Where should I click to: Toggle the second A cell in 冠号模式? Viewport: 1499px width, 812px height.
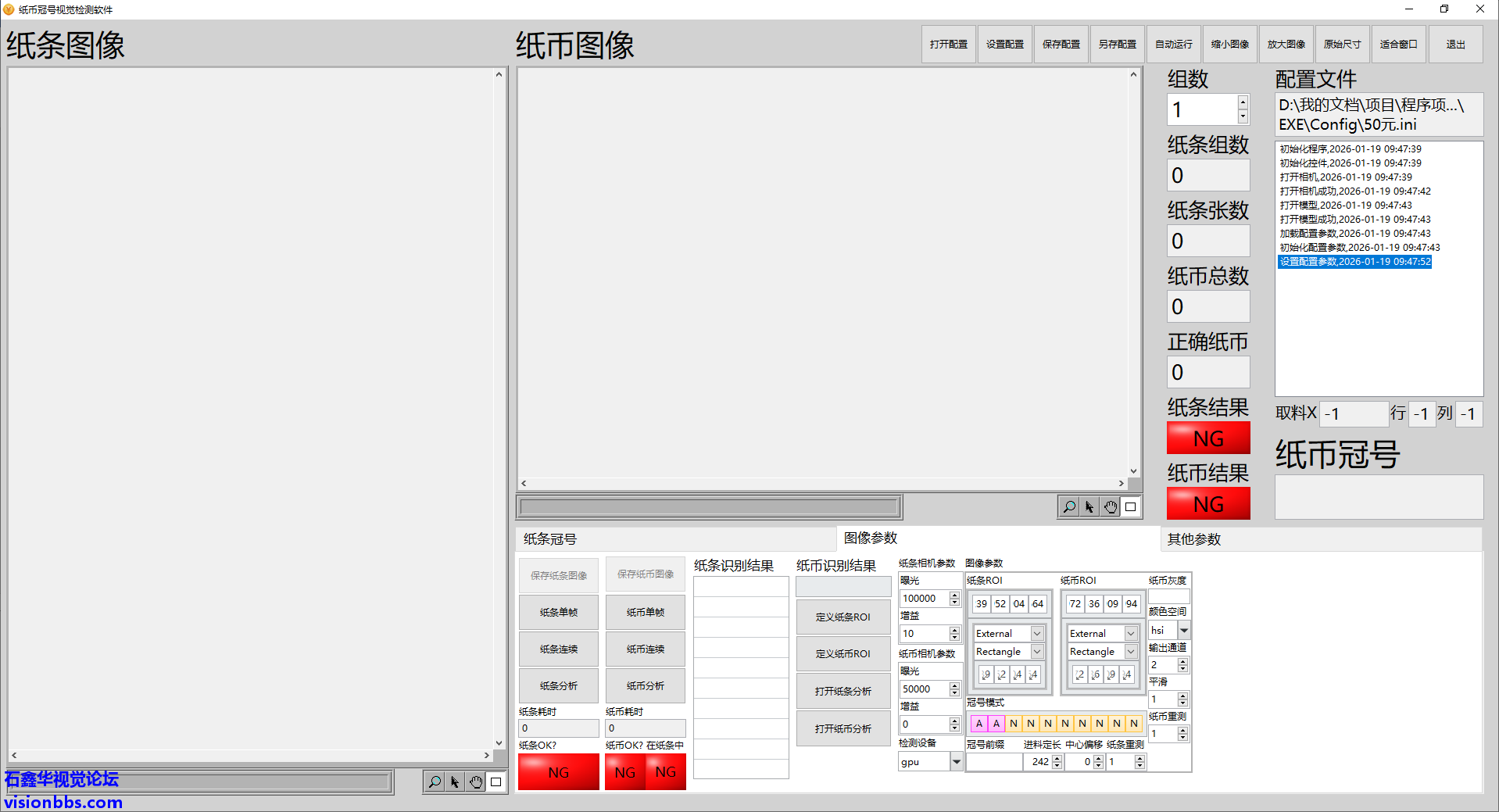pos(996,723)
